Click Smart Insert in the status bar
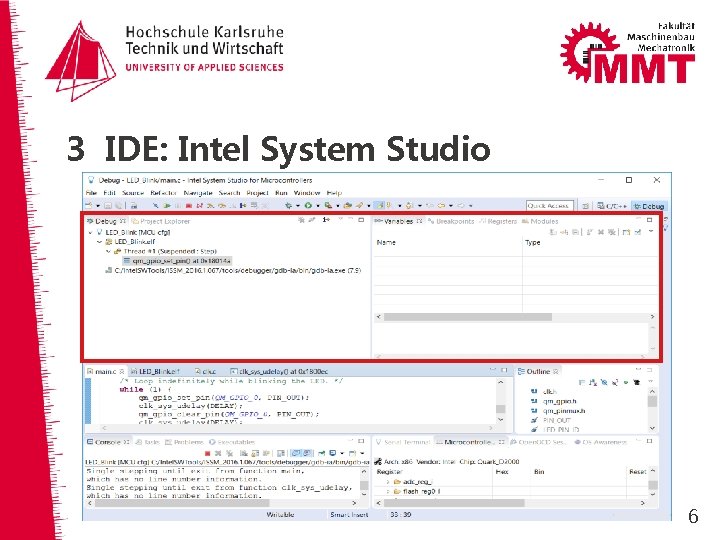 click(349, 515)
